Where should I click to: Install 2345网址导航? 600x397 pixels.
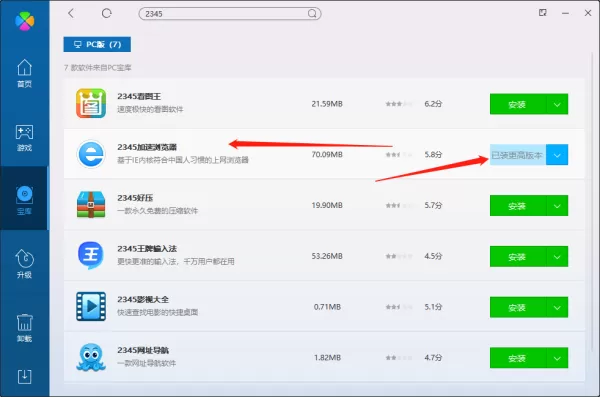click(x=518, y=358)
